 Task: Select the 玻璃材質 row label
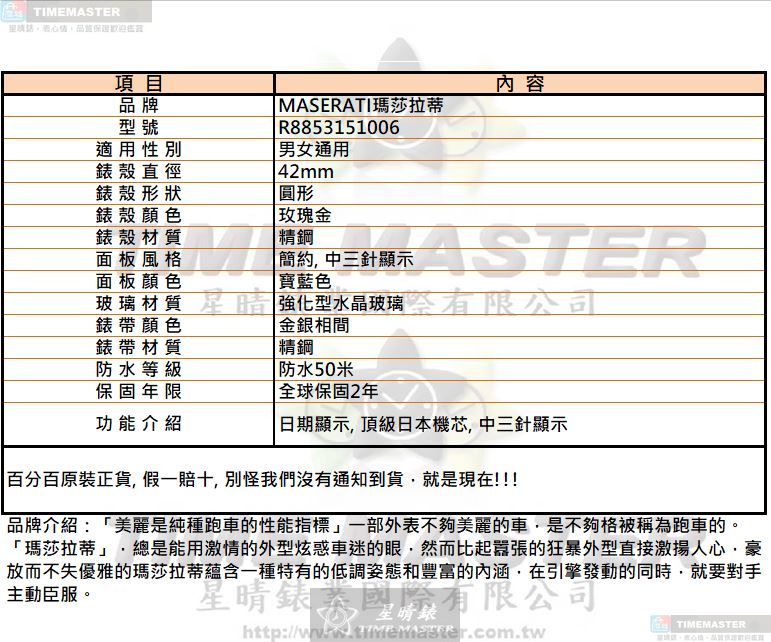click(x=139, y=303)
